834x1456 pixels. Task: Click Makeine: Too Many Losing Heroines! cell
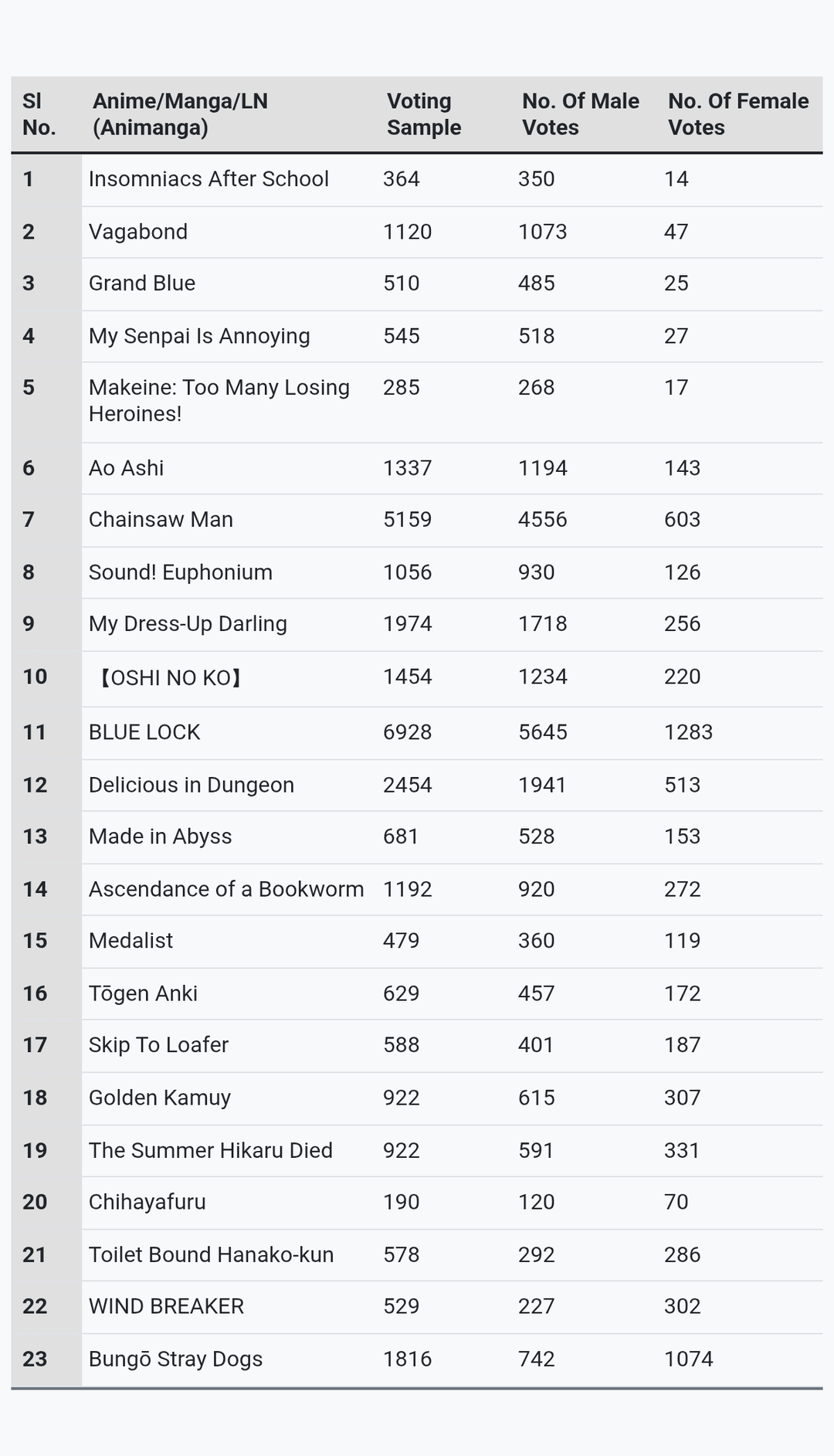(219, 401)
